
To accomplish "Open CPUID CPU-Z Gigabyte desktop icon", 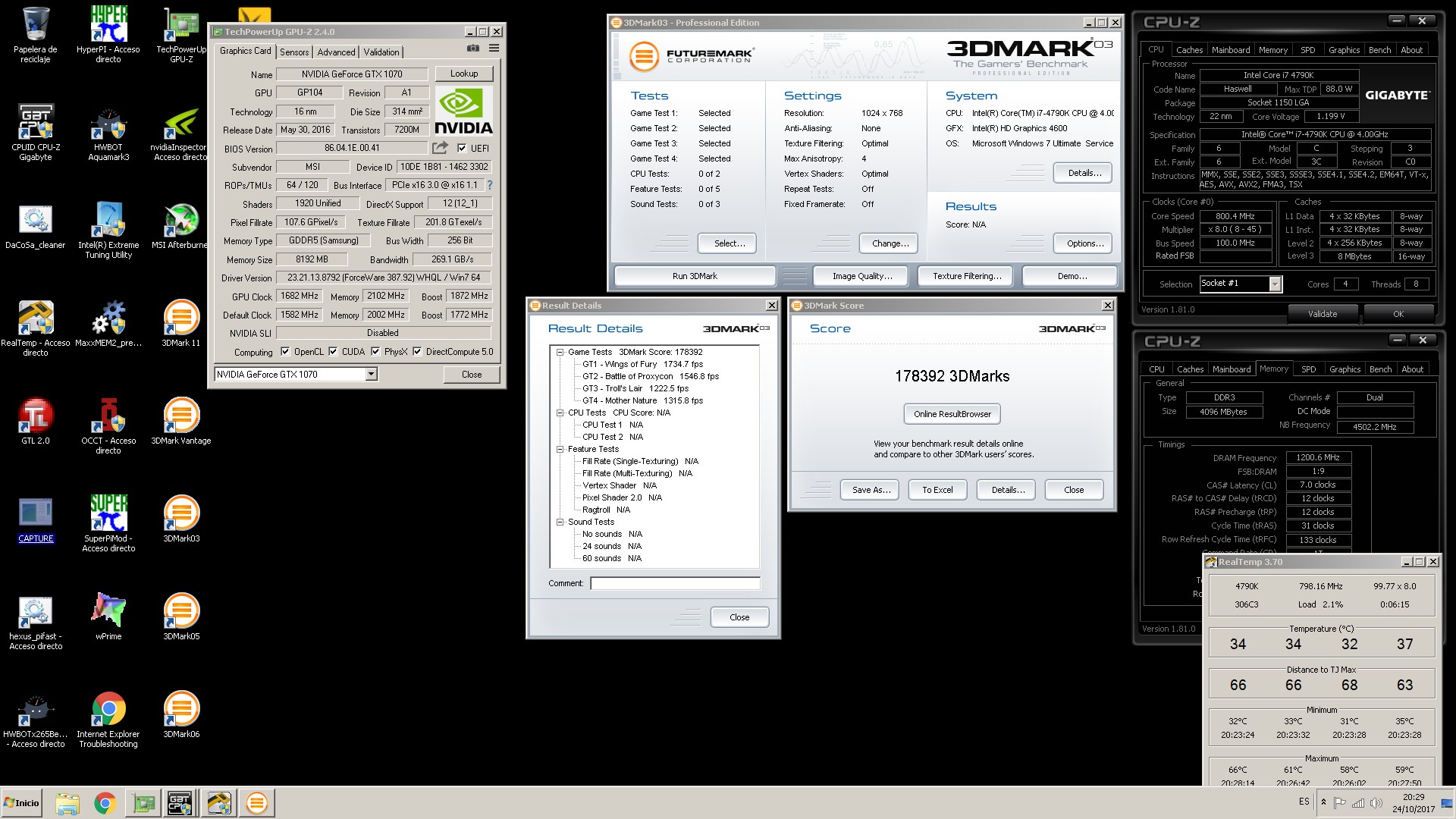I will pos(35,132).
